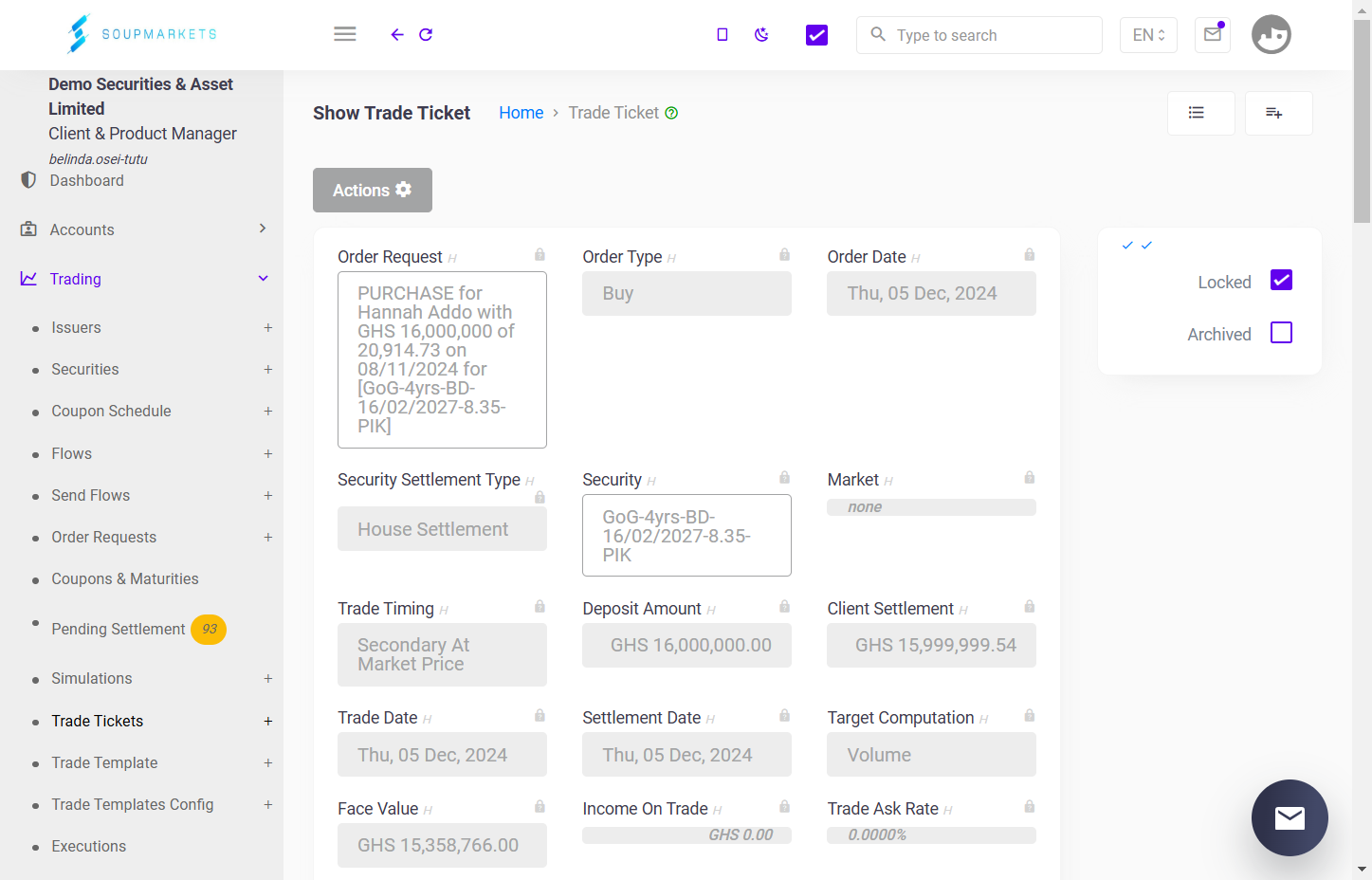Click the Order Request description box

tap(442, 359)
